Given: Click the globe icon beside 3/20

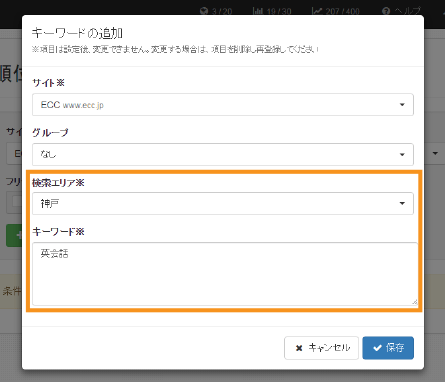Looking at the screenshot, I should tap(204, 12).
